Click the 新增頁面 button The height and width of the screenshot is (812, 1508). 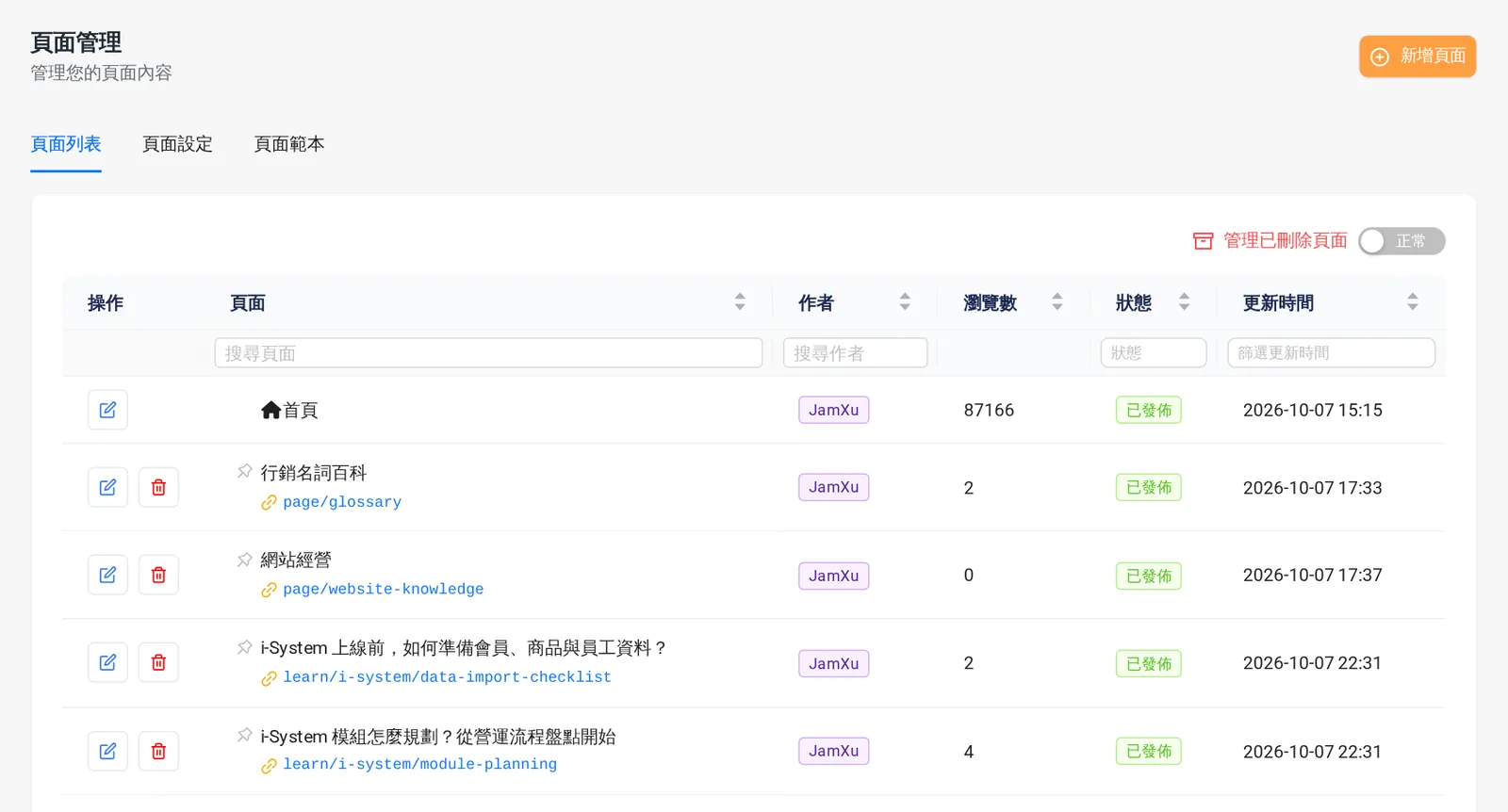[1418, 57]
